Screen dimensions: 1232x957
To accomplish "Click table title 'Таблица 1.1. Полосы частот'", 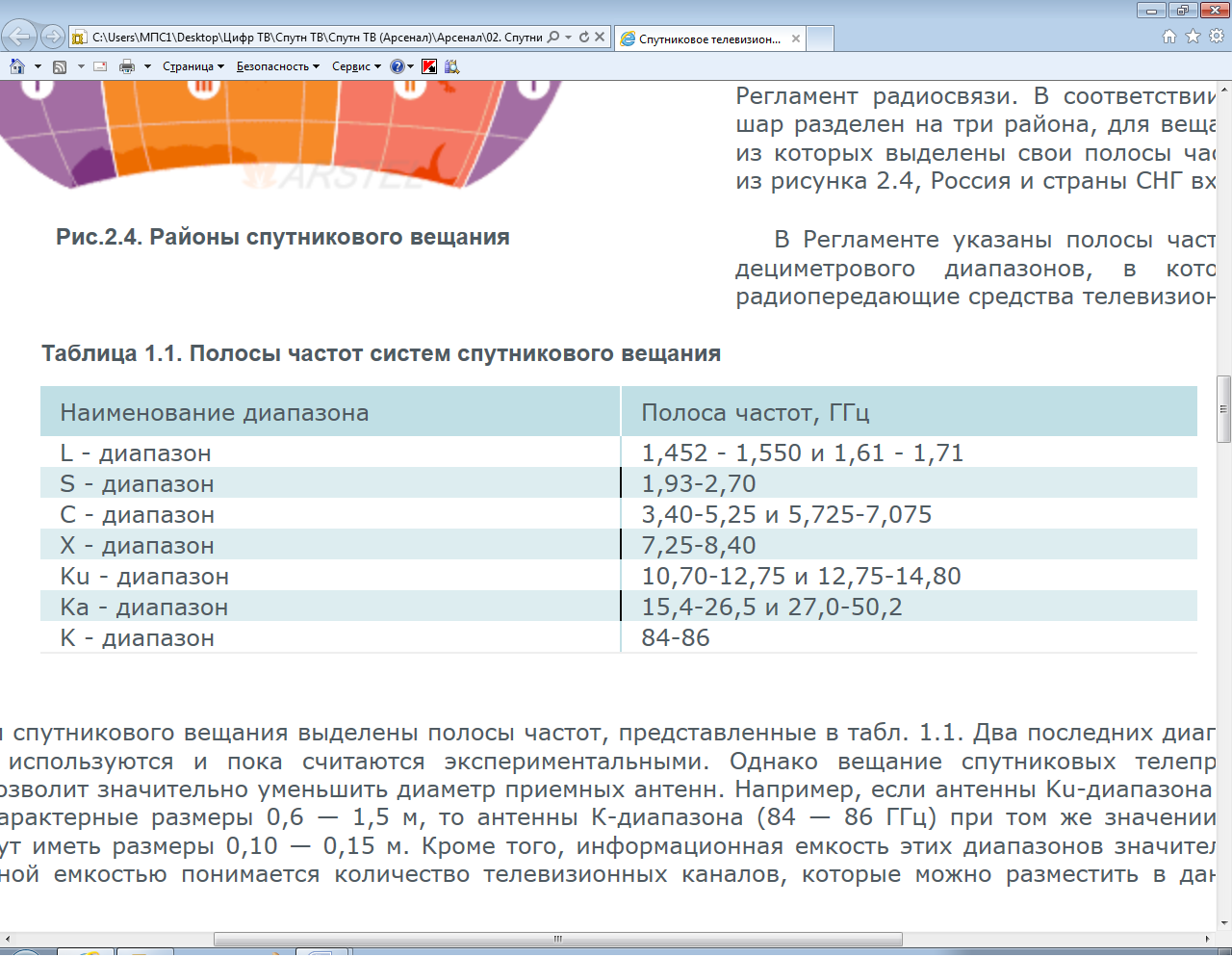I will [x=381, y=353].
